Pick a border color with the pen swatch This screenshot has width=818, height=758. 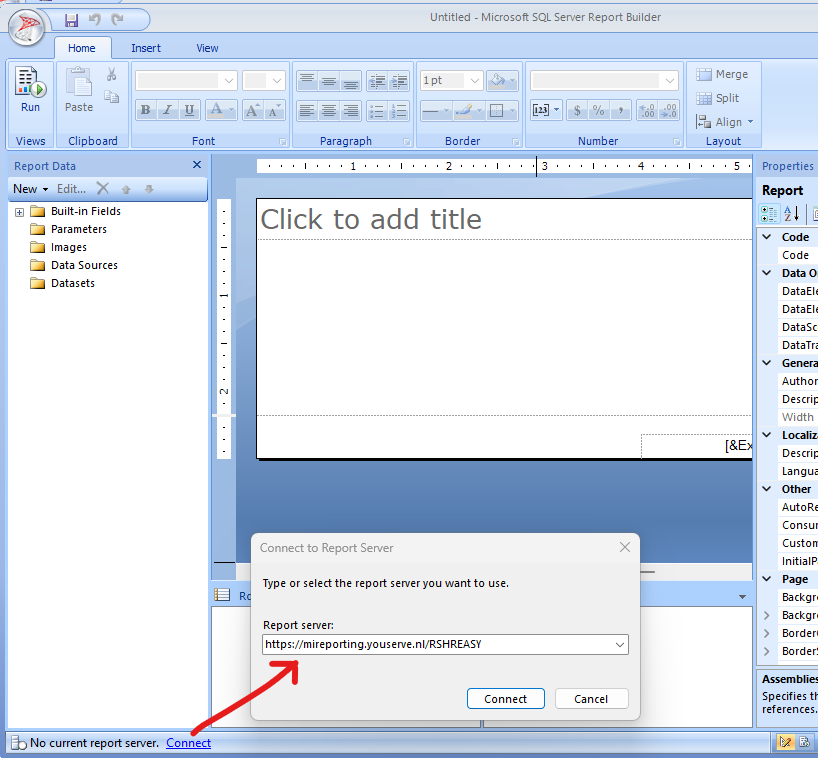[468, 110]
